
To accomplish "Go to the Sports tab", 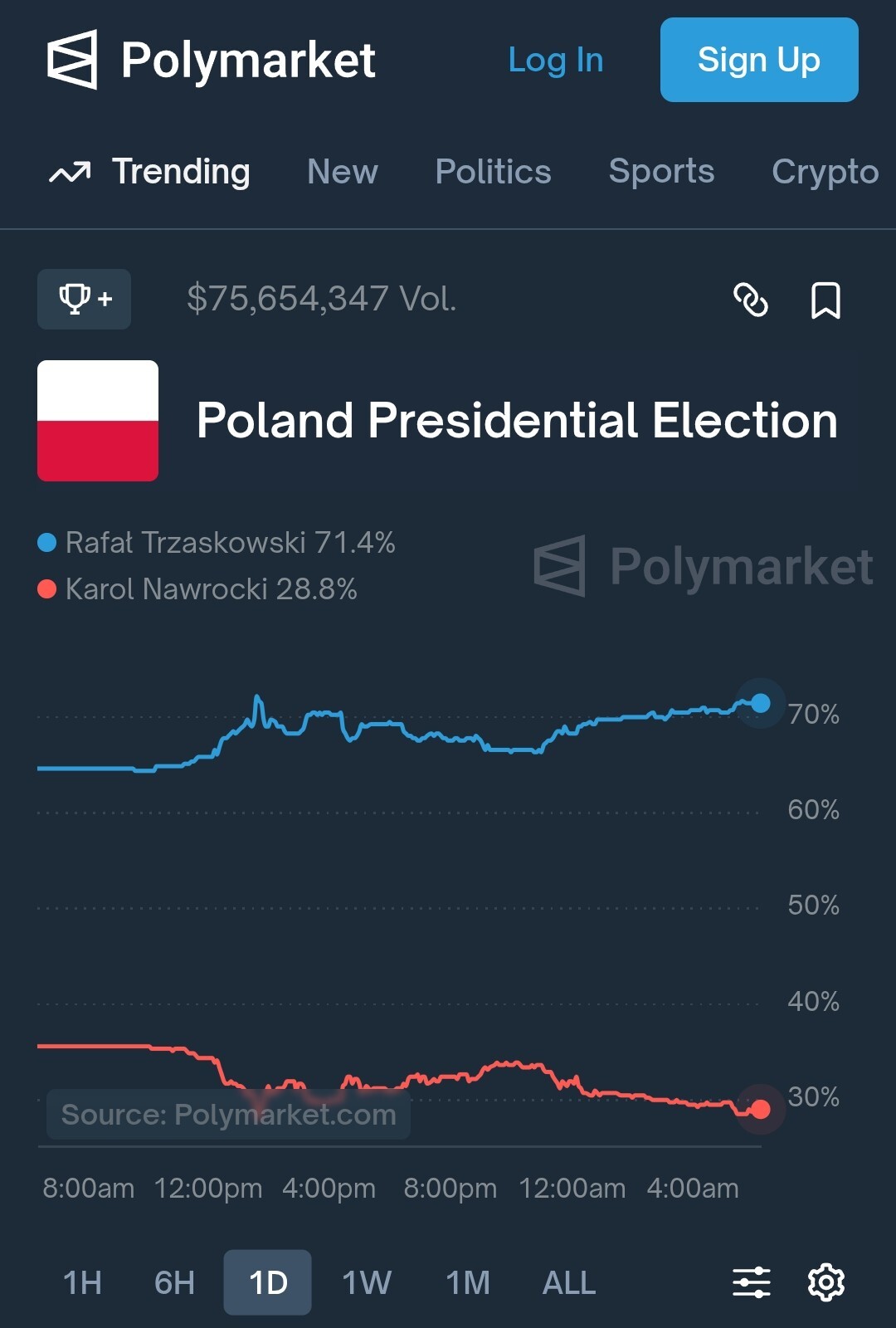I will tap(661, 171).
